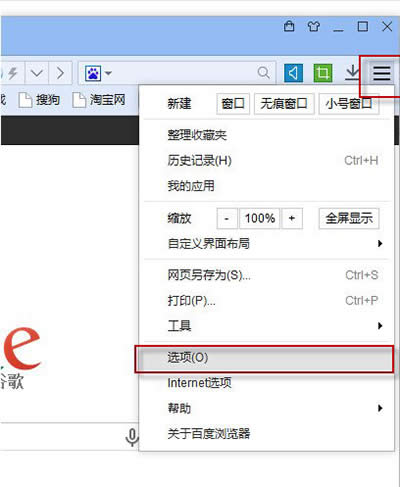Click the download arrow icon
Viewport: 400px width, 487px height.
tap(352, 72)
